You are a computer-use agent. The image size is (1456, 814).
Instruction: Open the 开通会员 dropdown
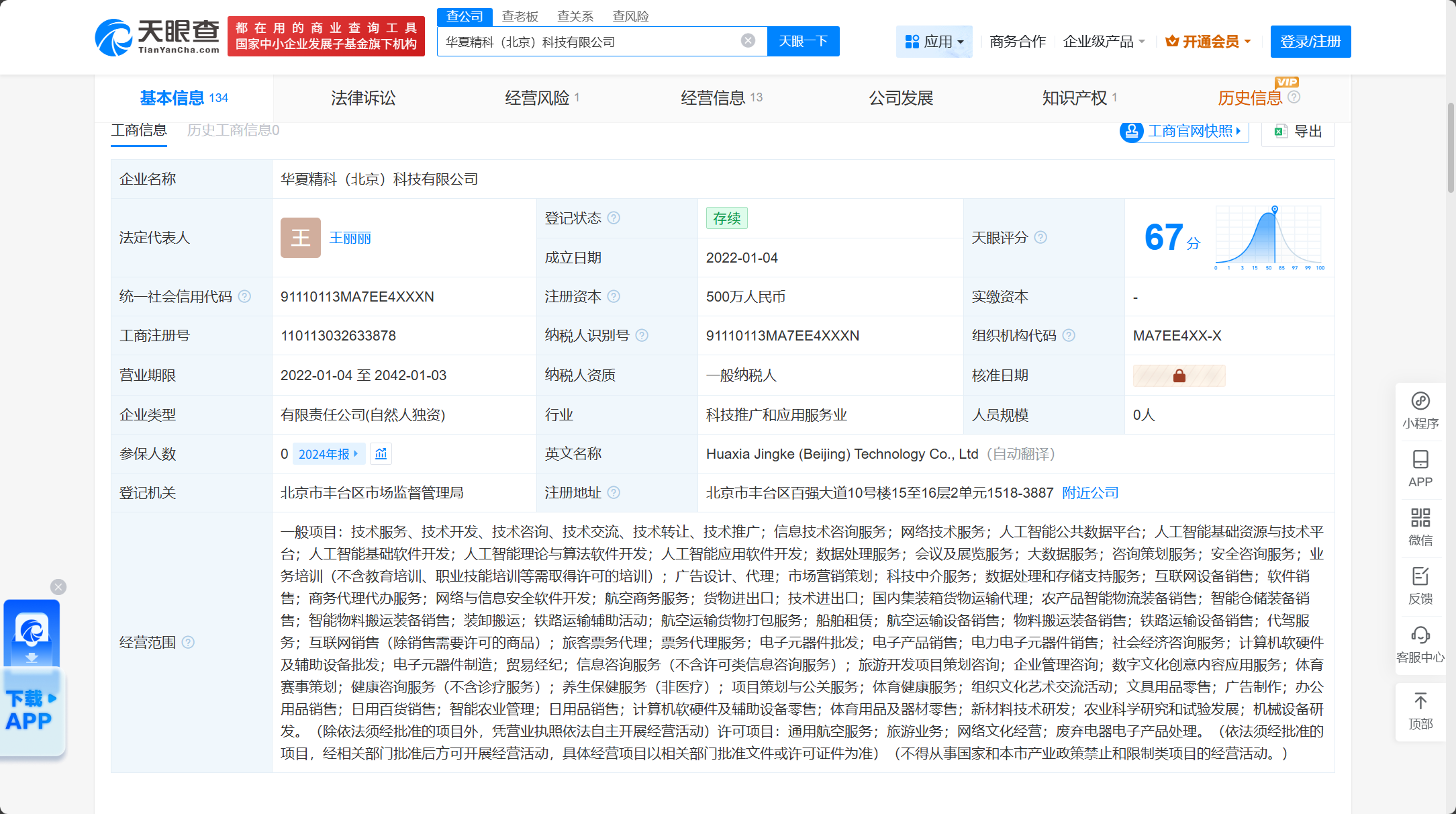[1208, 42]
